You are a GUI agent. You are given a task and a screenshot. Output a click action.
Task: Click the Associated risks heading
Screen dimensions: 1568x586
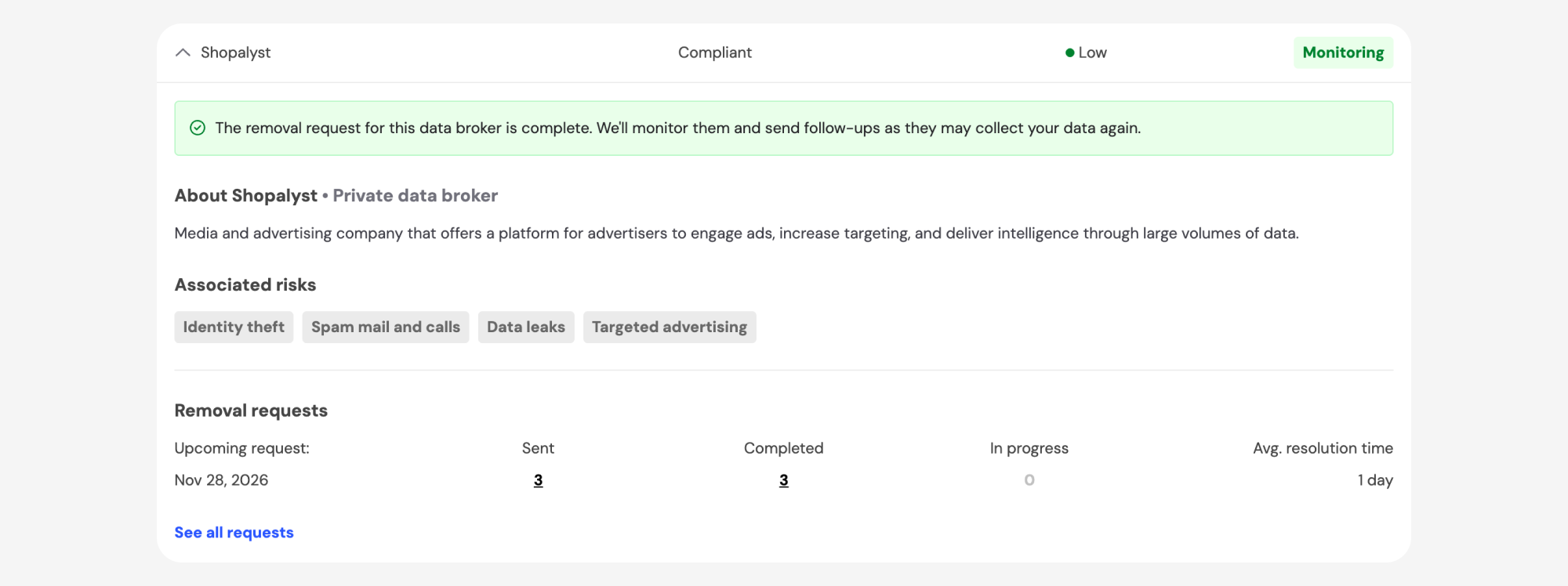245,285
